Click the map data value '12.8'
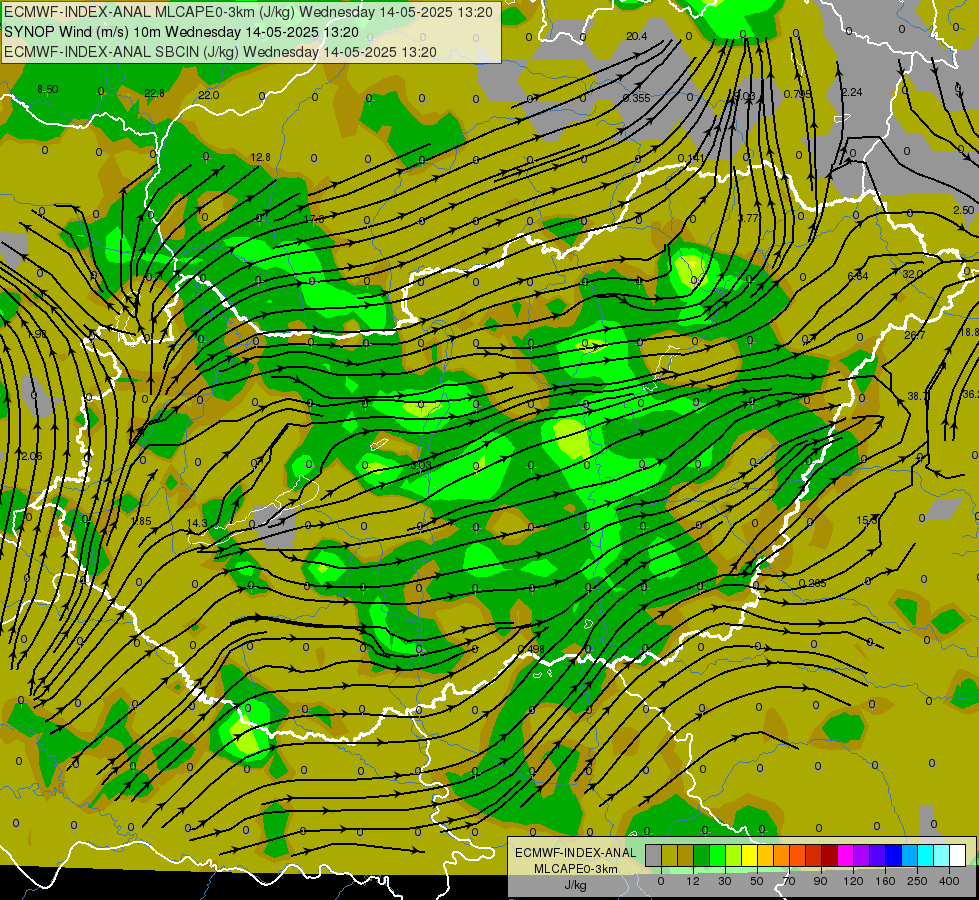The image size is (979, 900). click(260, 157)
